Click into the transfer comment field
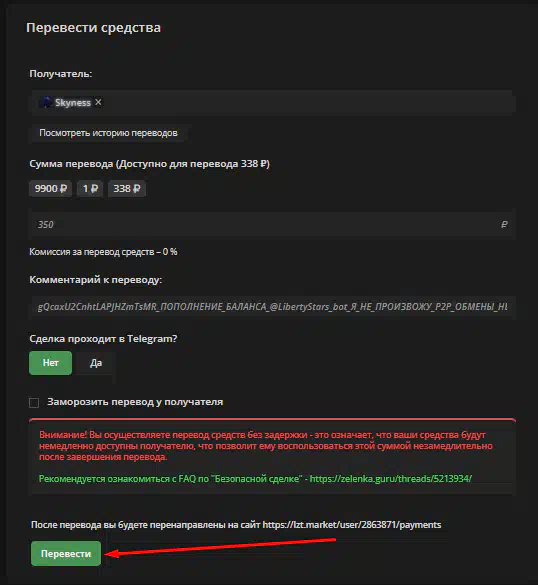538x585 pixels. (273, 307)
